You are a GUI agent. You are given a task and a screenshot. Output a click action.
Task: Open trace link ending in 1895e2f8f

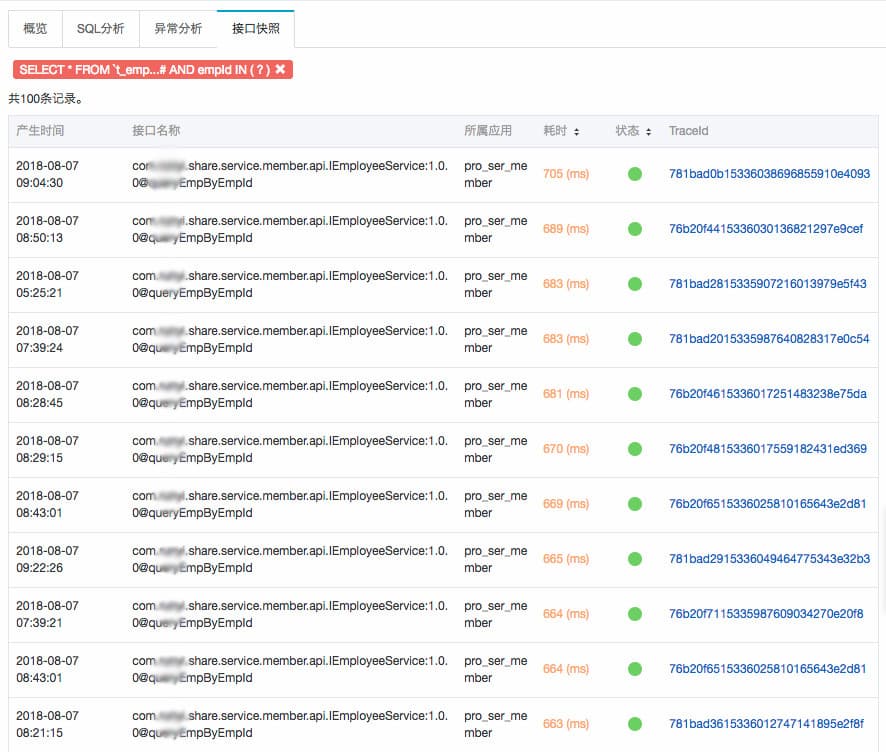pos(766,724)
